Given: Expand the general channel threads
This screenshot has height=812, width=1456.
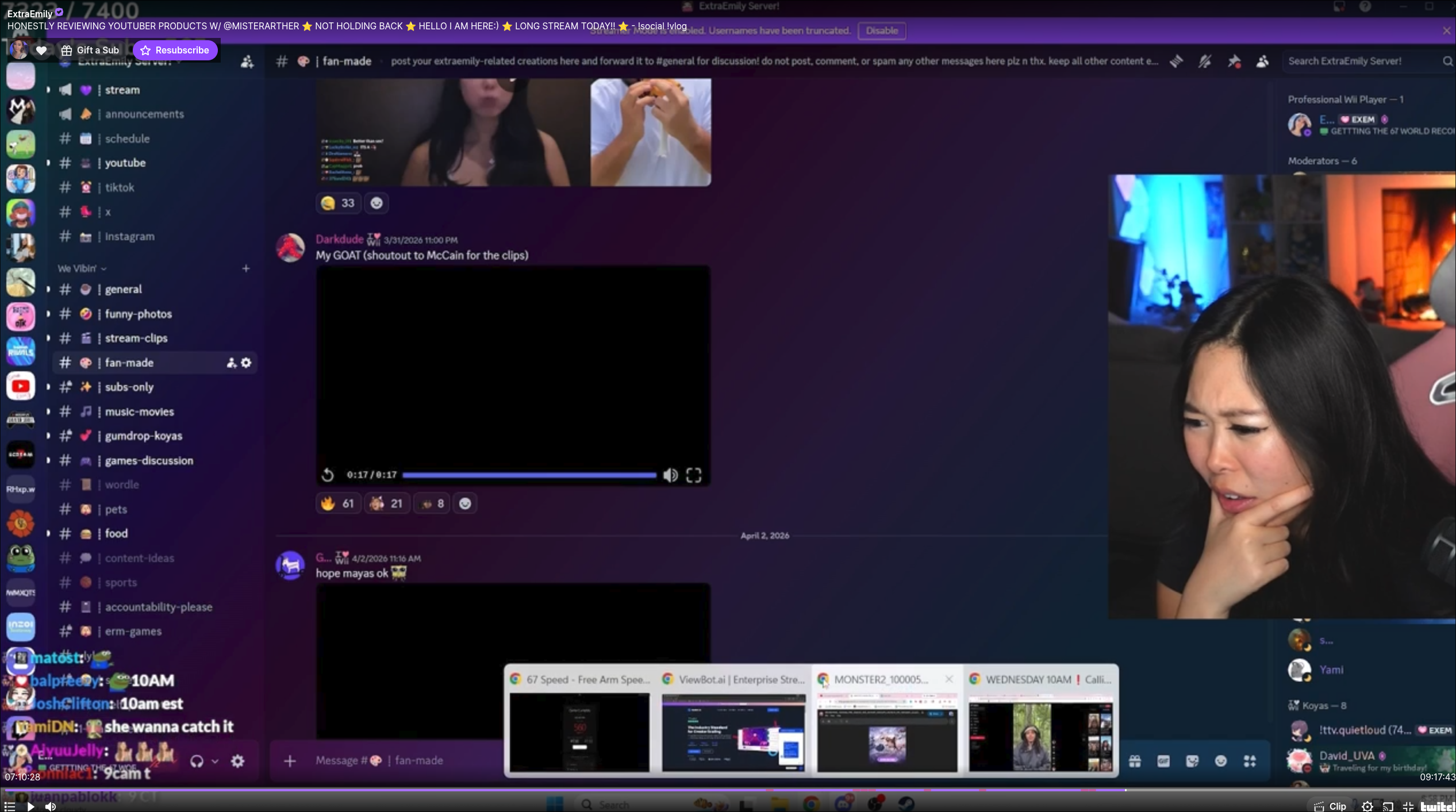Looking at the screenshot, I should [48, 289].
